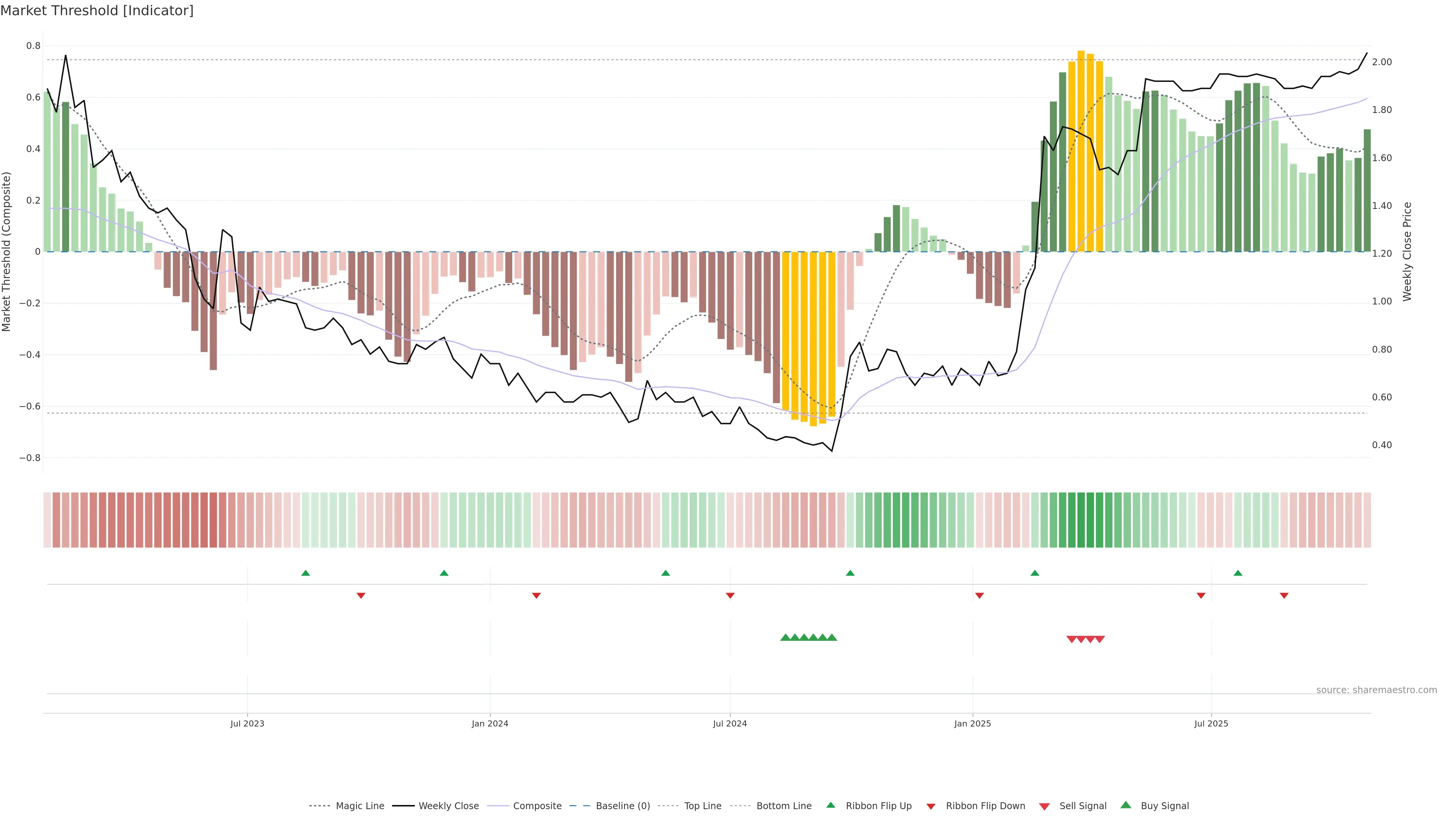Click the Jan 2025 x-axis label
This screenshot has height=819, width=1456.
coord(972,723)
